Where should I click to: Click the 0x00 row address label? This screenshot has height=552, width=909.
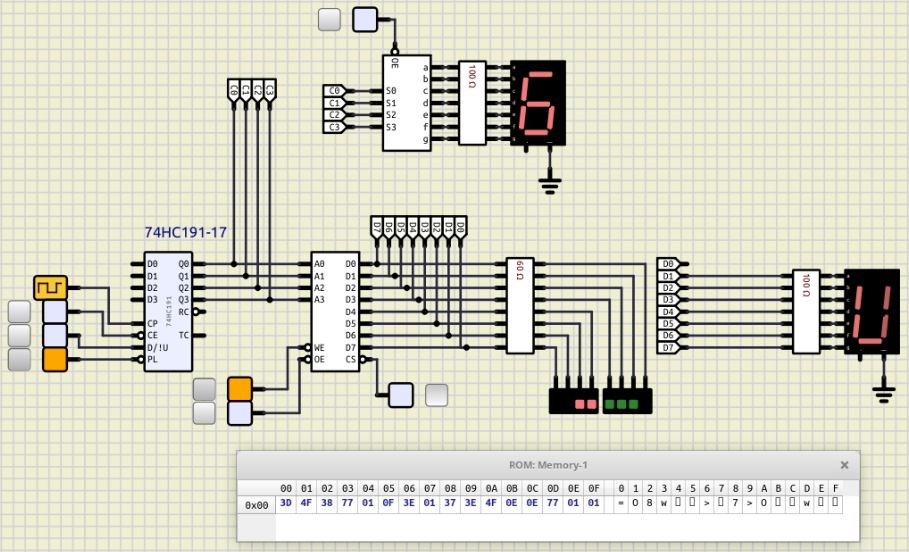tap(256, 505)
